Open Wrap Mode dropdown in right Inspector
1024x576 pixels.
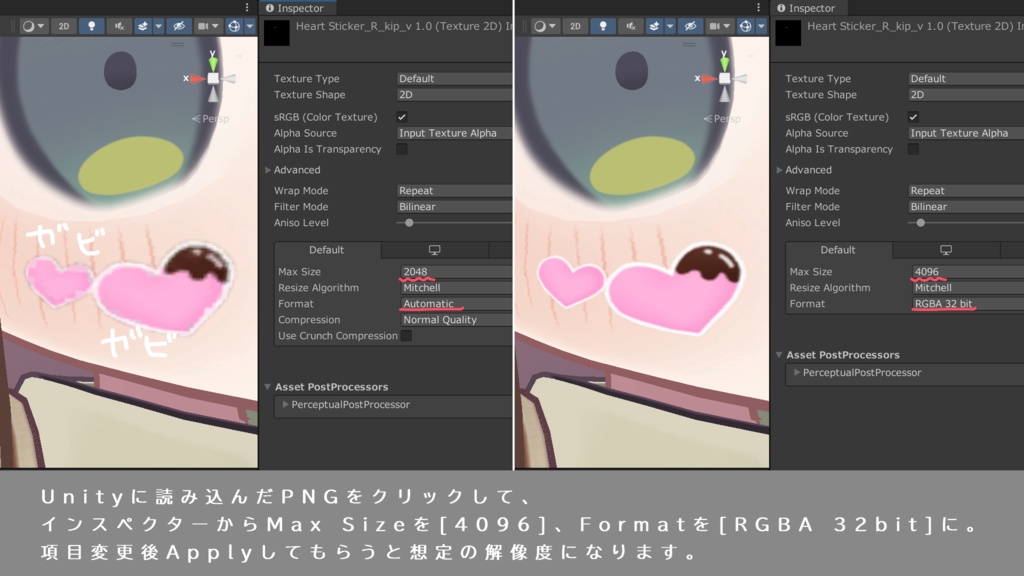point(966,191)
